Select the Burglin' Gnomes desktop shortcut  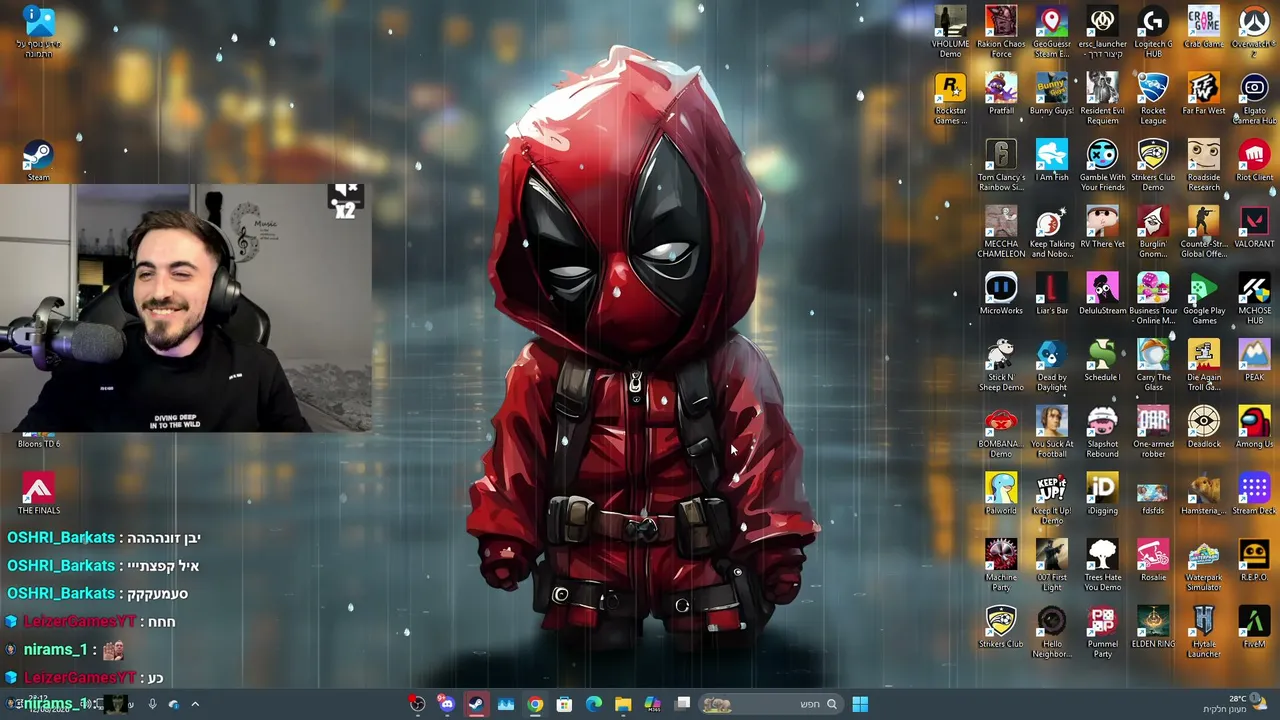click(1153, 231)
